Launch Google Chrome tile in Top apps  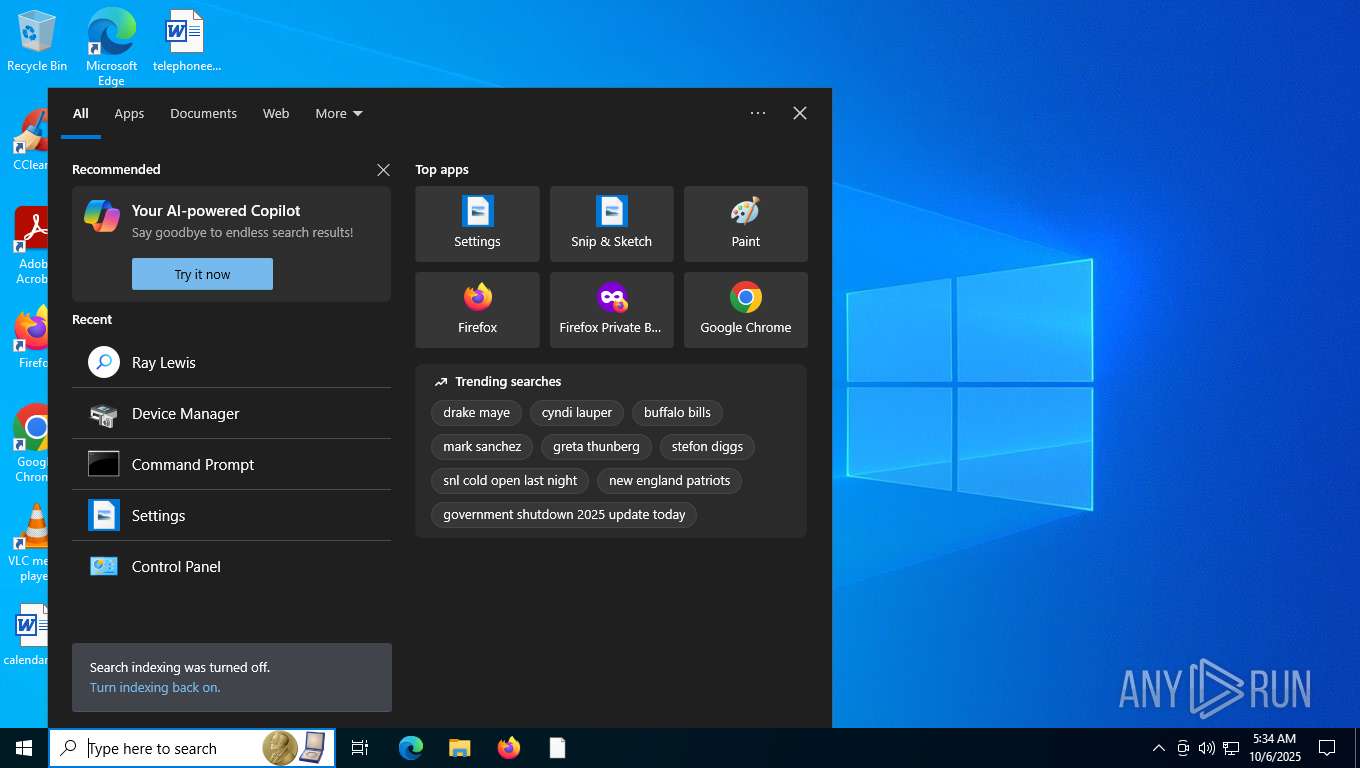click(x=745, y=310)
